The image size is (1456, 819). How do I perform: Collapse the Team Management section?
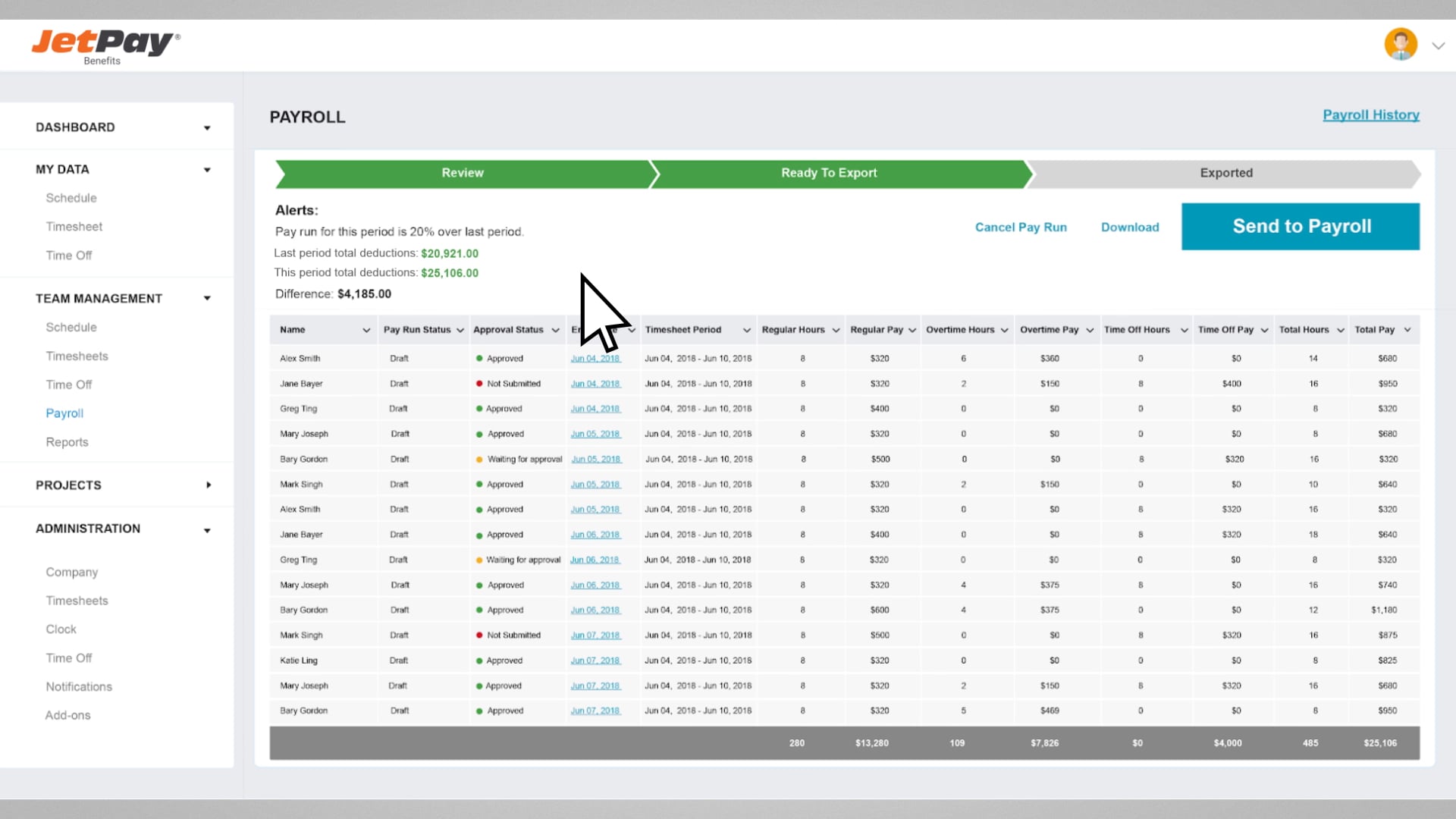207,299
